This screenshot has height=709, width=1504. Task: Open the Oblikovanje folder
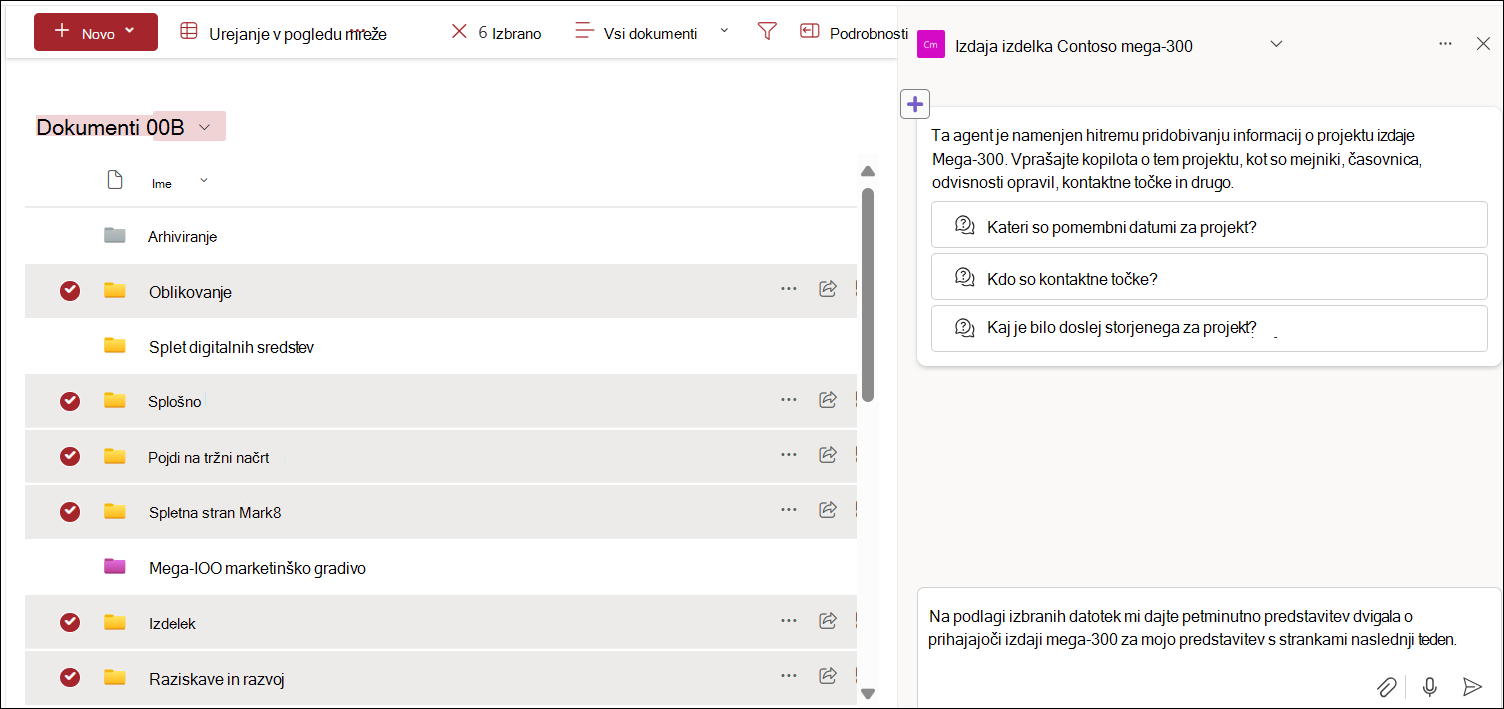(x=190, y=292)
